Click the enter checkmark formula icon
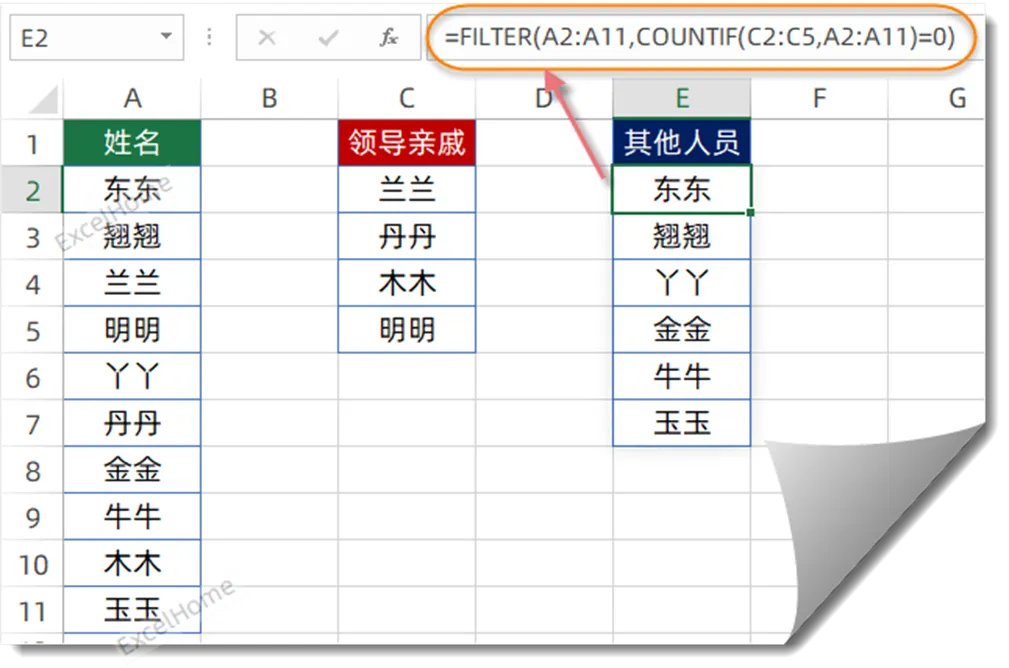The image size is (1009, 668). (328, 38)
